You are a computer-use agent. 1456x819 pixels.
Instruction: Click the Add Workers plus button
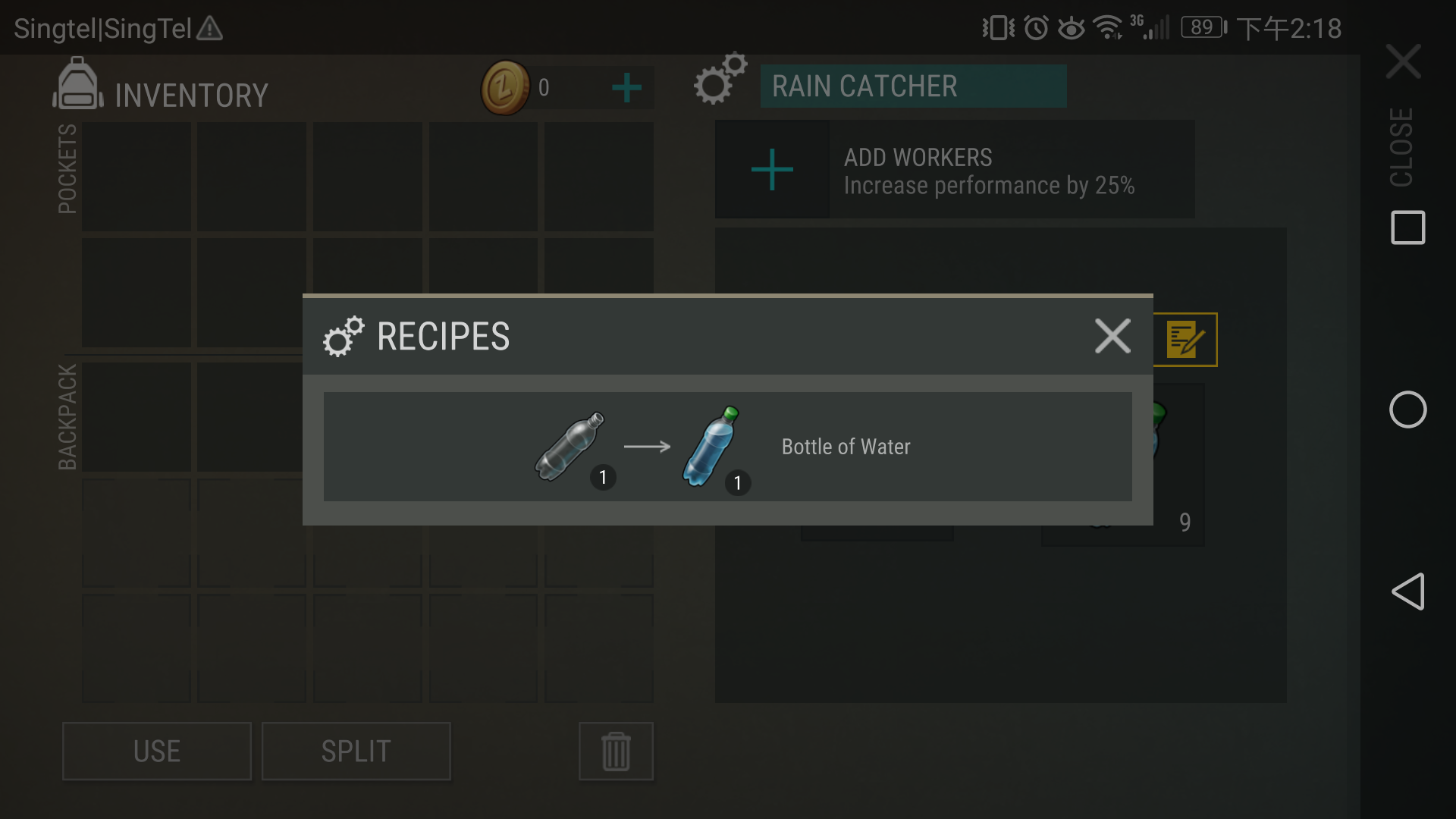772,169
